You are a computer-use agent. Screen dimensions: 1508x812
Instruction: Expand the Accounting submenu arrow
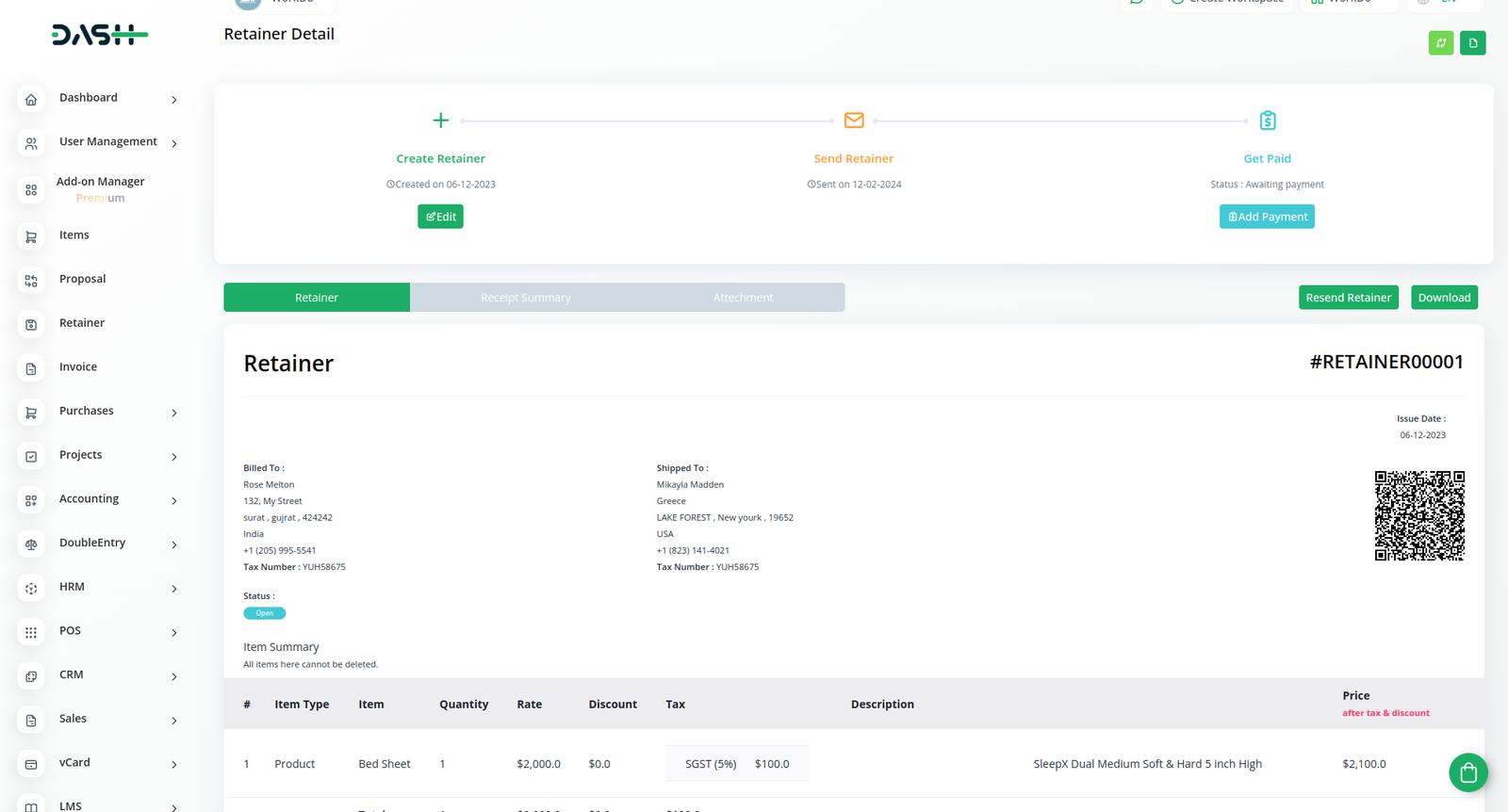[x=174, y=501]
